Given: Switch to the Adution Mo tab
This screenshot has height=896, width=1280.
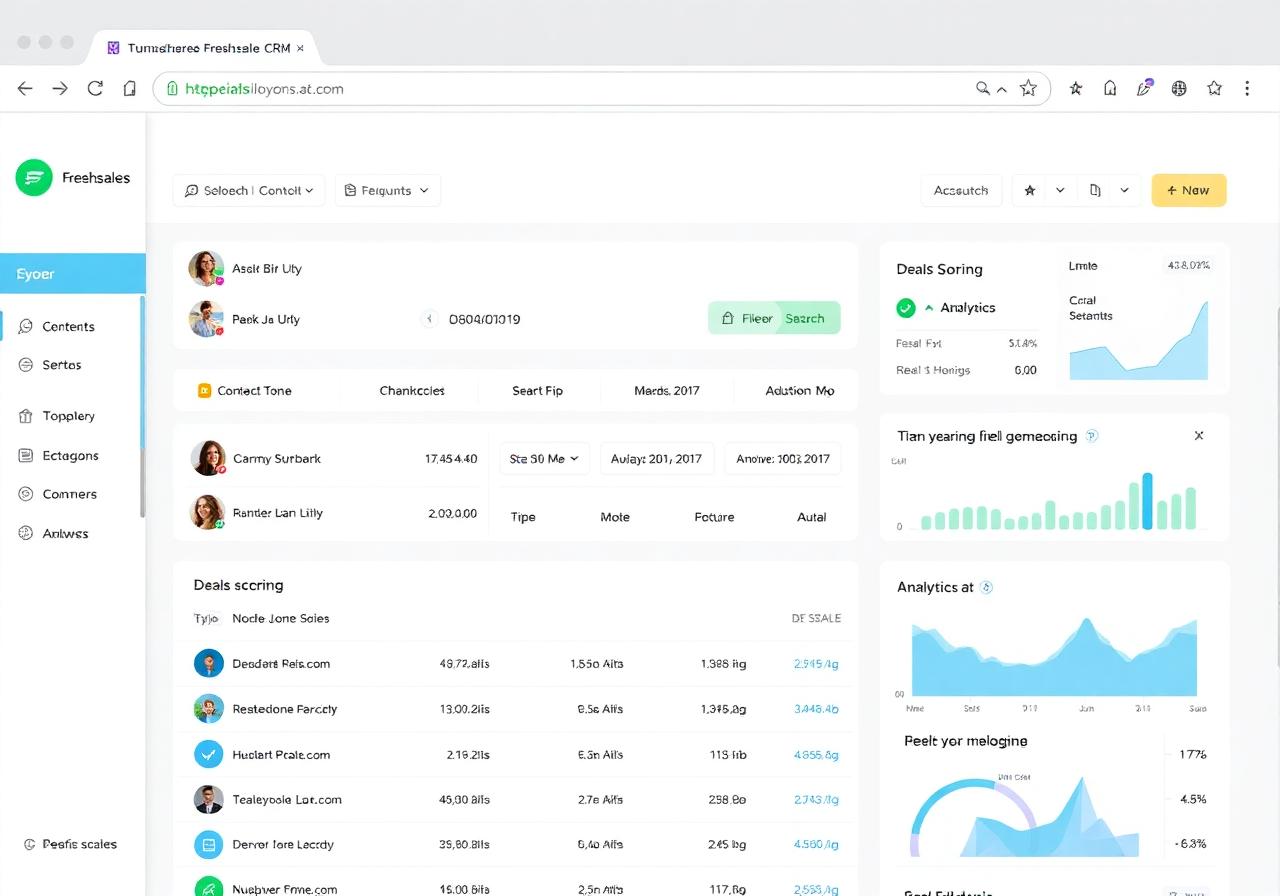Looking at the screenshot, I should click(x=800, y=391).
